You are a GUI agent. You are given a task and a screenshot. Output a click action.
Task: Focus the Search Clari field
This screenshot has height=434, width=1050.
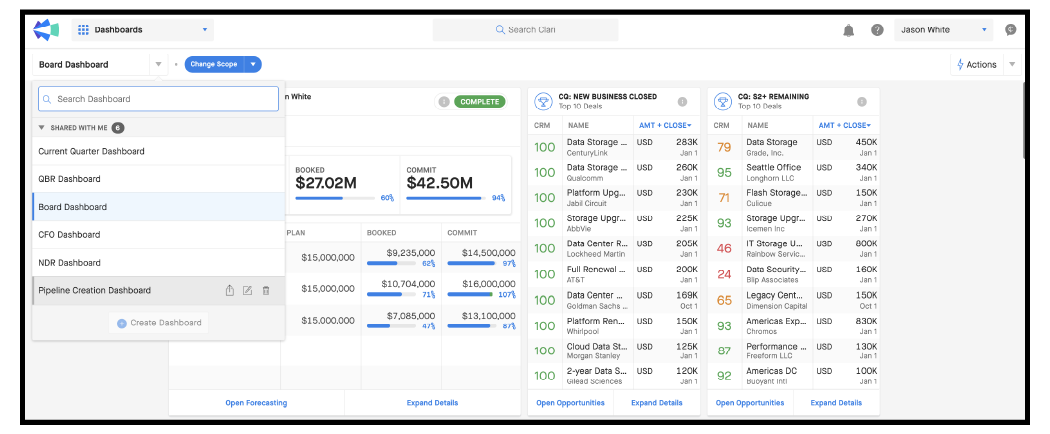click(525, 29)
